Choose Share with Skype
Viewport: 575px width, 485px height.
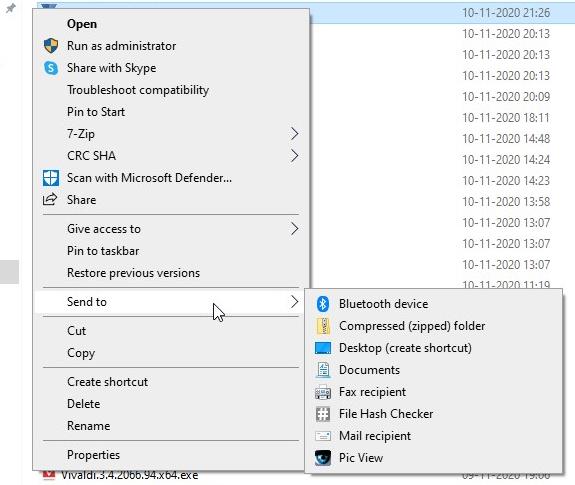click(171, 68)
